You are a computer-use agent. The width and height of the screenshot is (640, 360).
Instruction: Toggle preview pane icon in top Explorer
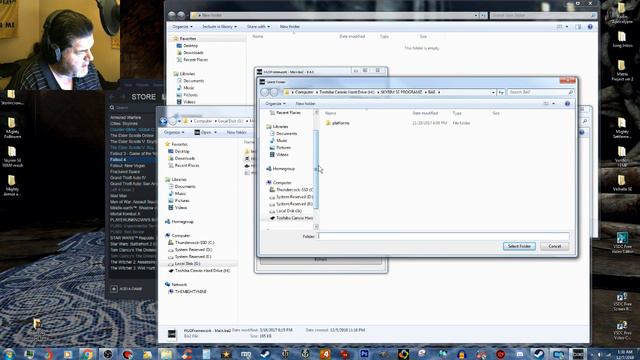point(578,27)
